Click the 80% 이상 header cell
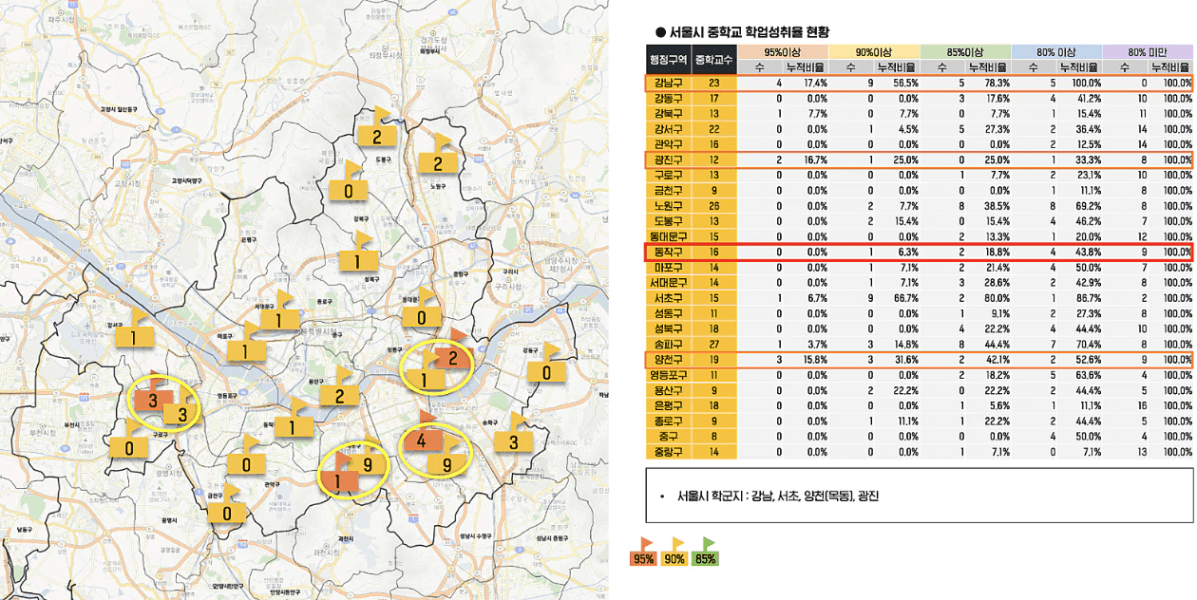The image size is (1197, 600). [1057, 51]
